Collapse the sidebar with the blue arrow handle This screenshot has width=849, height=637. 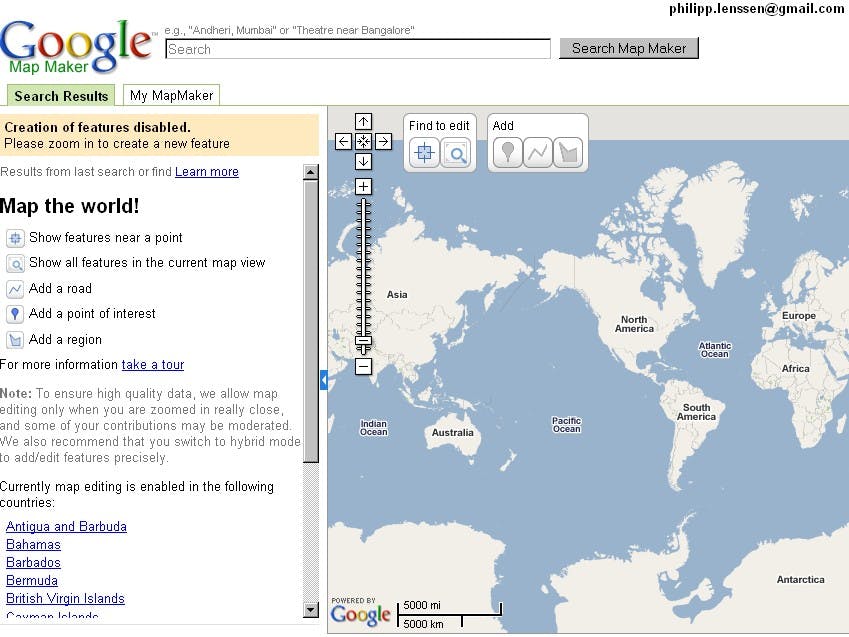click(324, 381)
